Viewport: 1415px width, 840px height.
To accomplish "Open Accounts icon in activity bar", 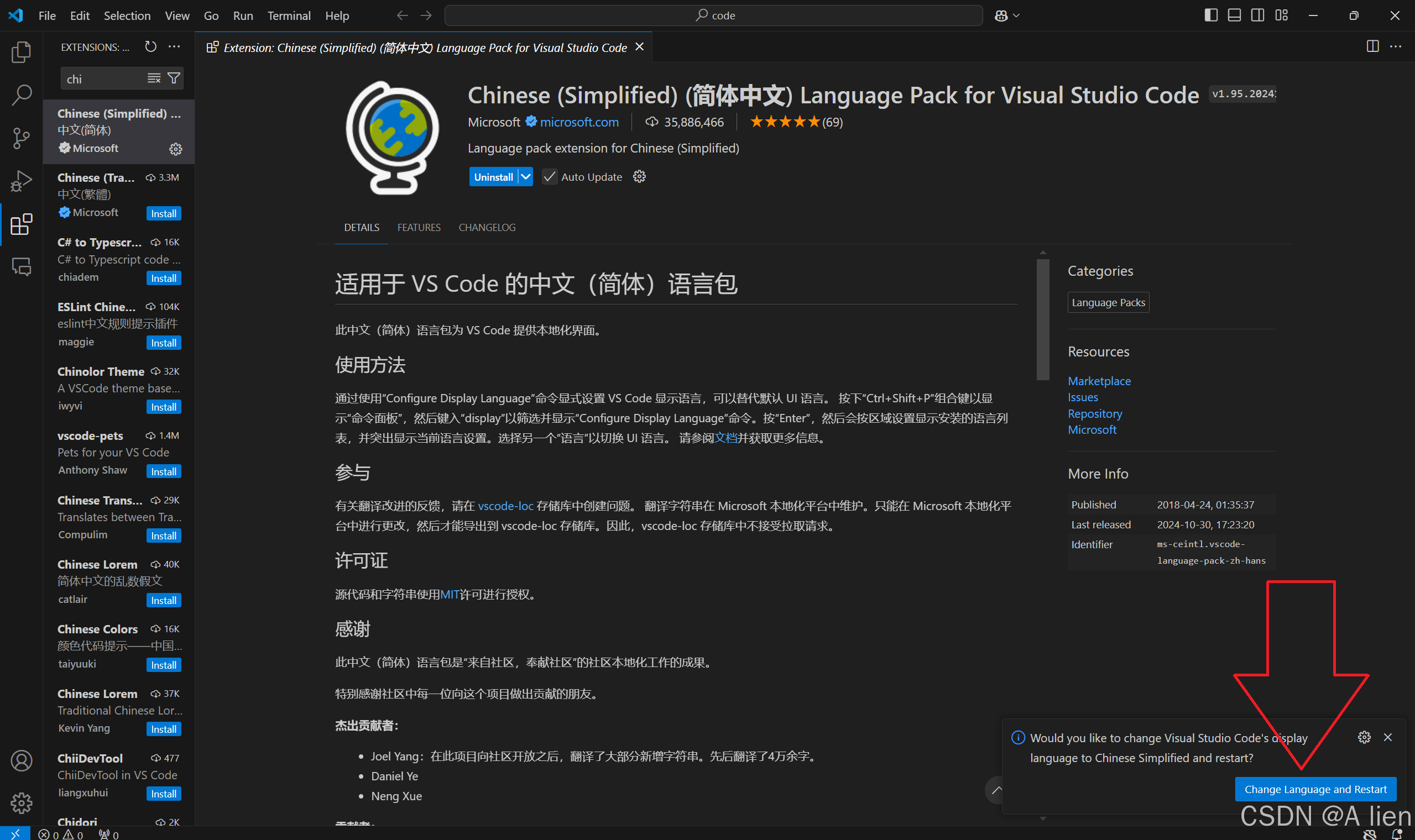I will (x=21, y=760).
